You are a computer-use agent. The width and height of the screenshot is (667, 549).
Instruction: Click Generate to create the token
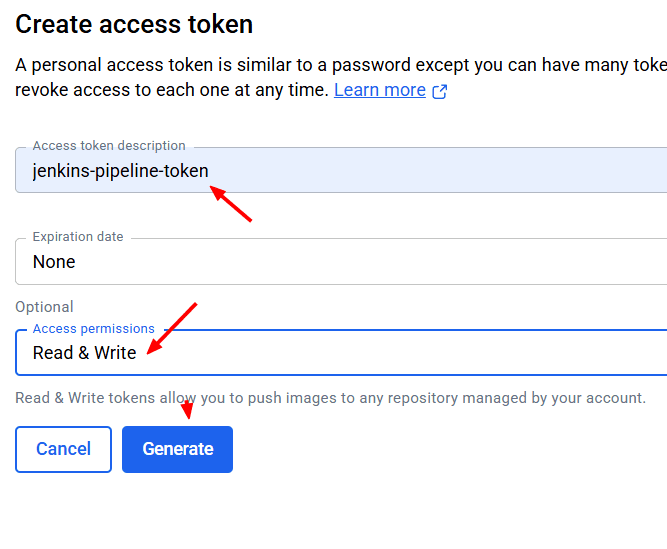point(177,449)
